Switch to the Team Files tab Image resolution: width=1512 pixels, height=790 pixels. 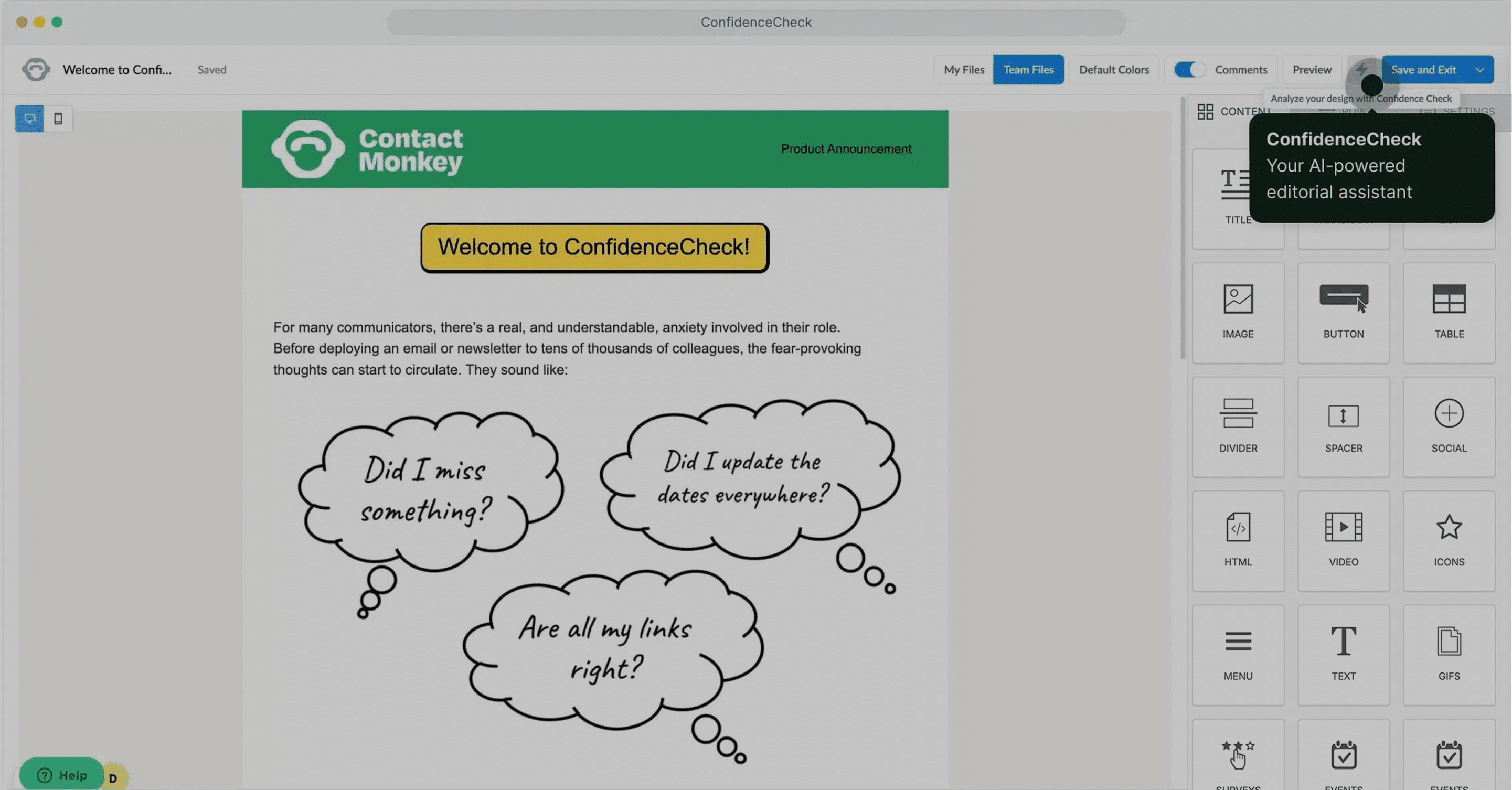1028,69
